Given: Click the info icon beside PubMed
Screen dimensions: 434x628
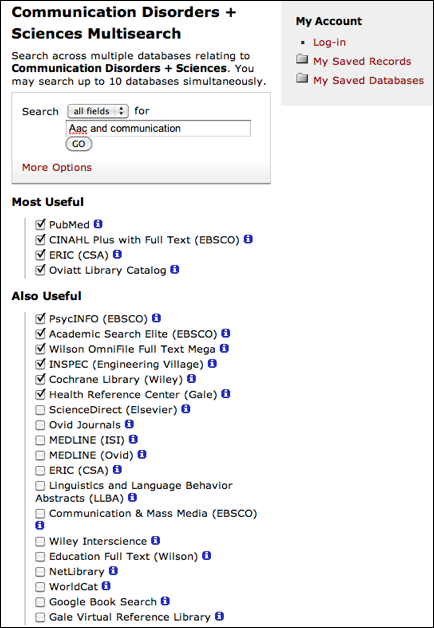Looking at the screenshot, I should 98,224.
